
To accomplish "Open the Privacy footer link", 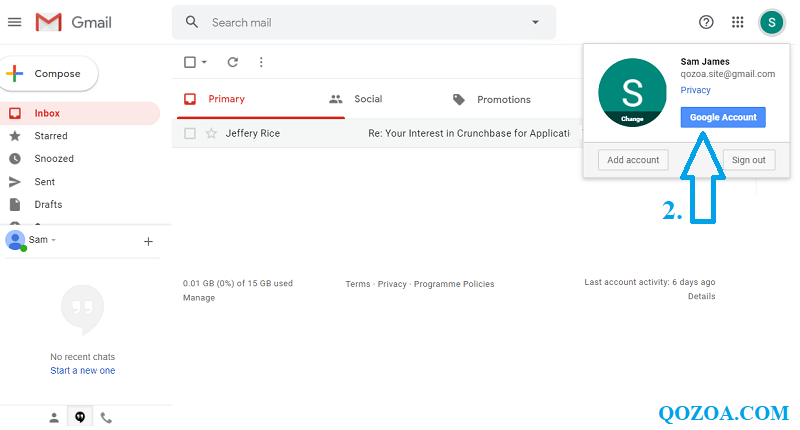I will (392, 284).
